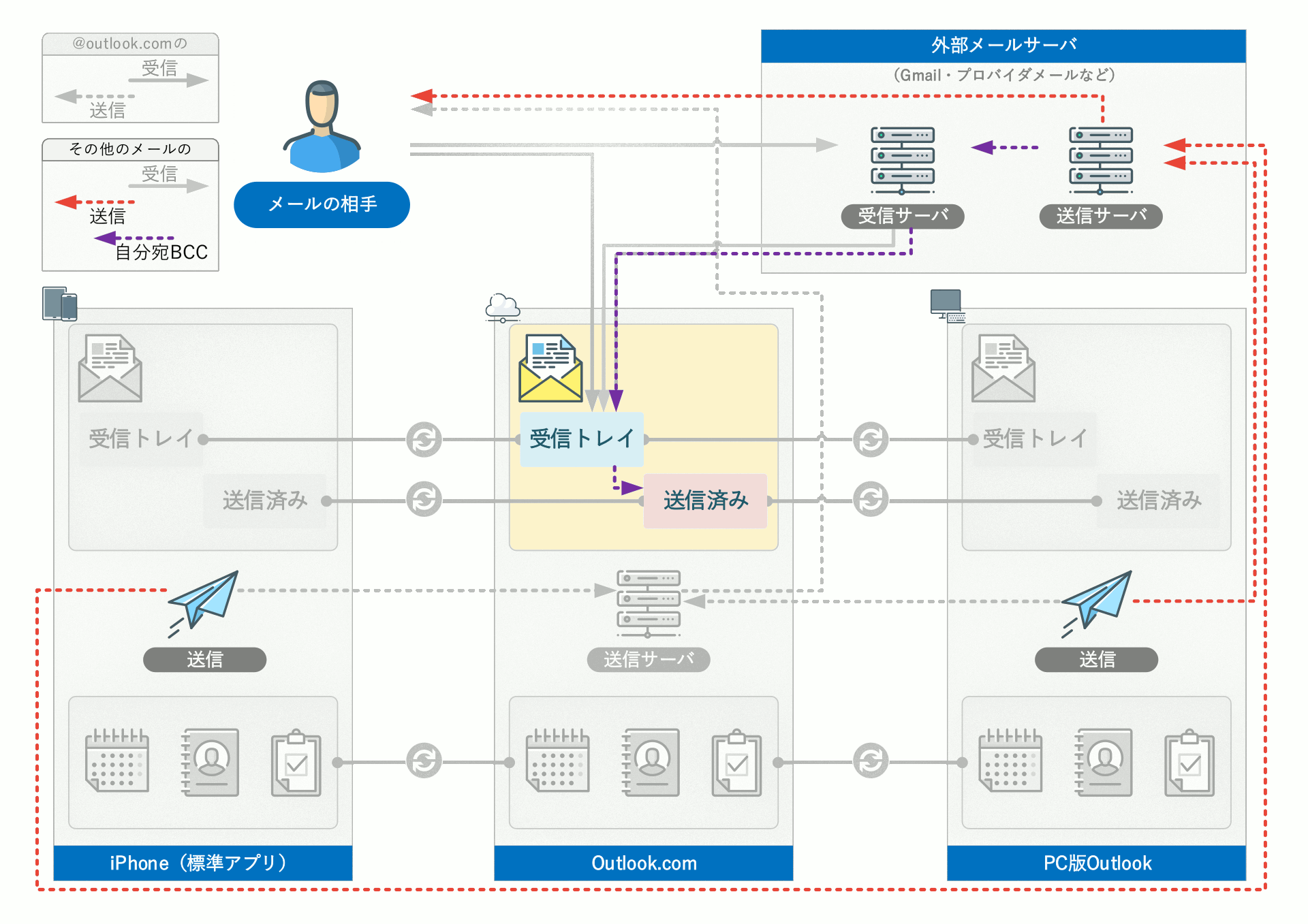Click the iPhone task clipboard icon
1308x924 pixels.
tap(296, 763)
